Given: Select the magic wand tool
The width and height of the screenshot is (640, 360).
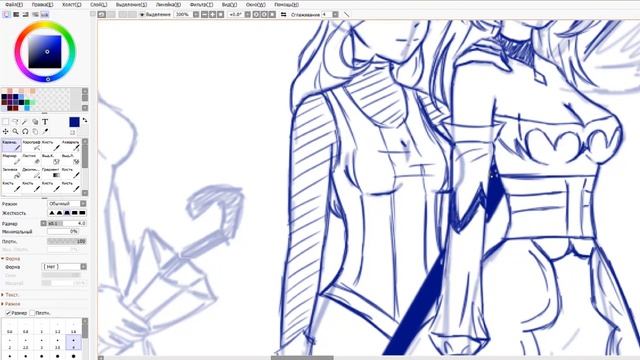Looking at the screenshot, I should [x=25, y=122].
